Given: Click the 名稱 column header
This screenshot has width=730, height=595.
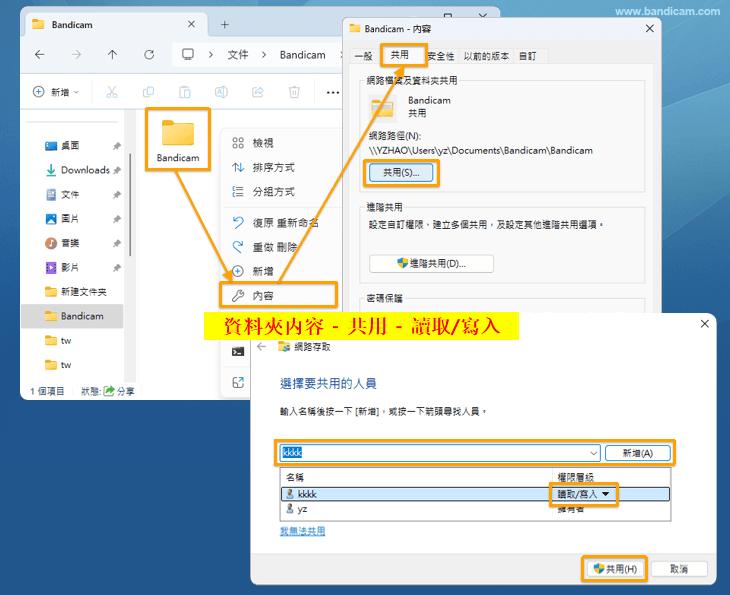Looking at the screenshot, I should point(295,477).
